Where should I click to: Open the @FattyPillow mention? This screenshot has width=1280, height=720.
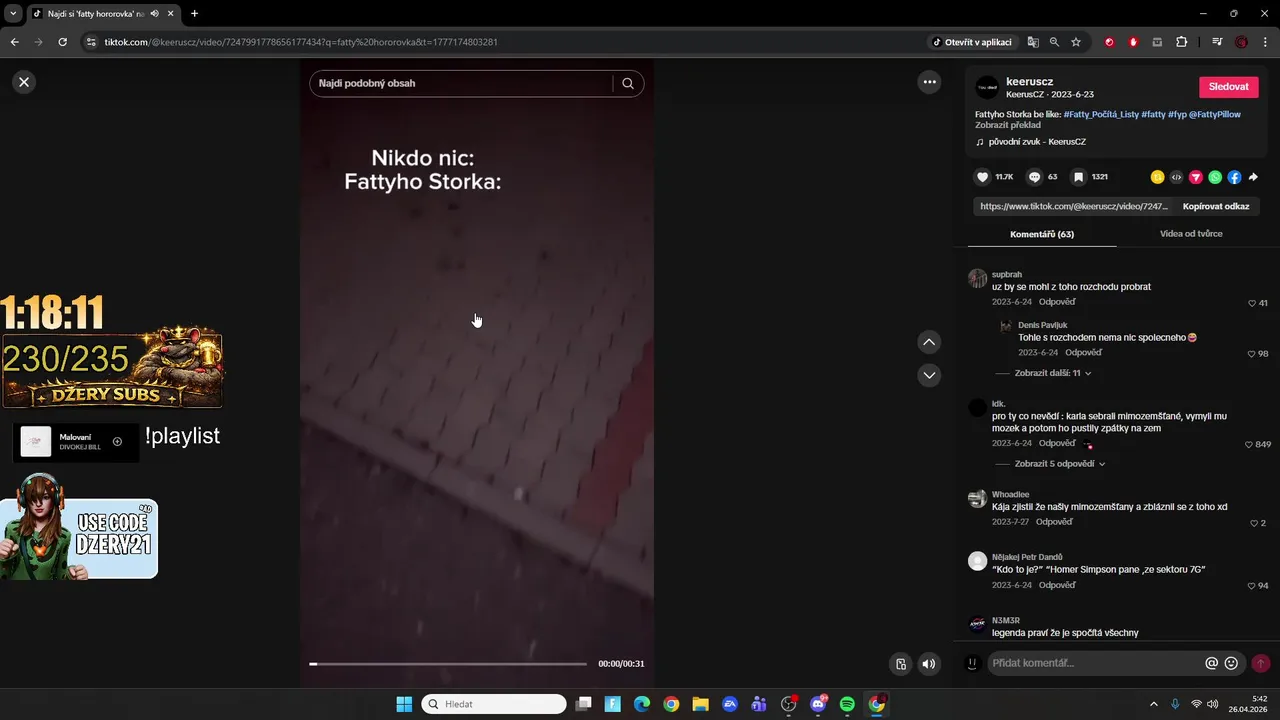(x=1215, y=114)
